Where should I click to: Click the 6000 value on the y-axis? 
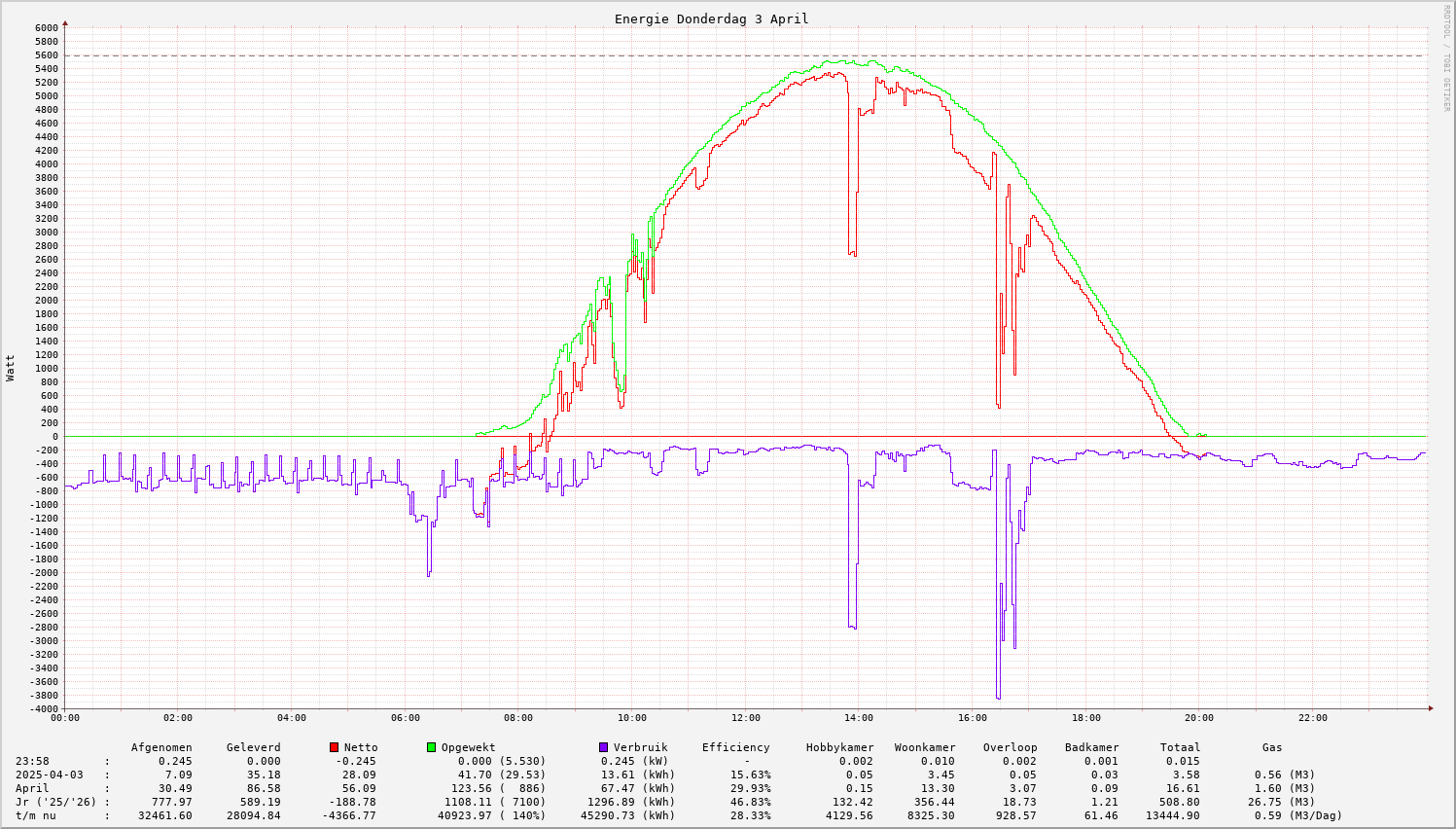coord(47,27)
